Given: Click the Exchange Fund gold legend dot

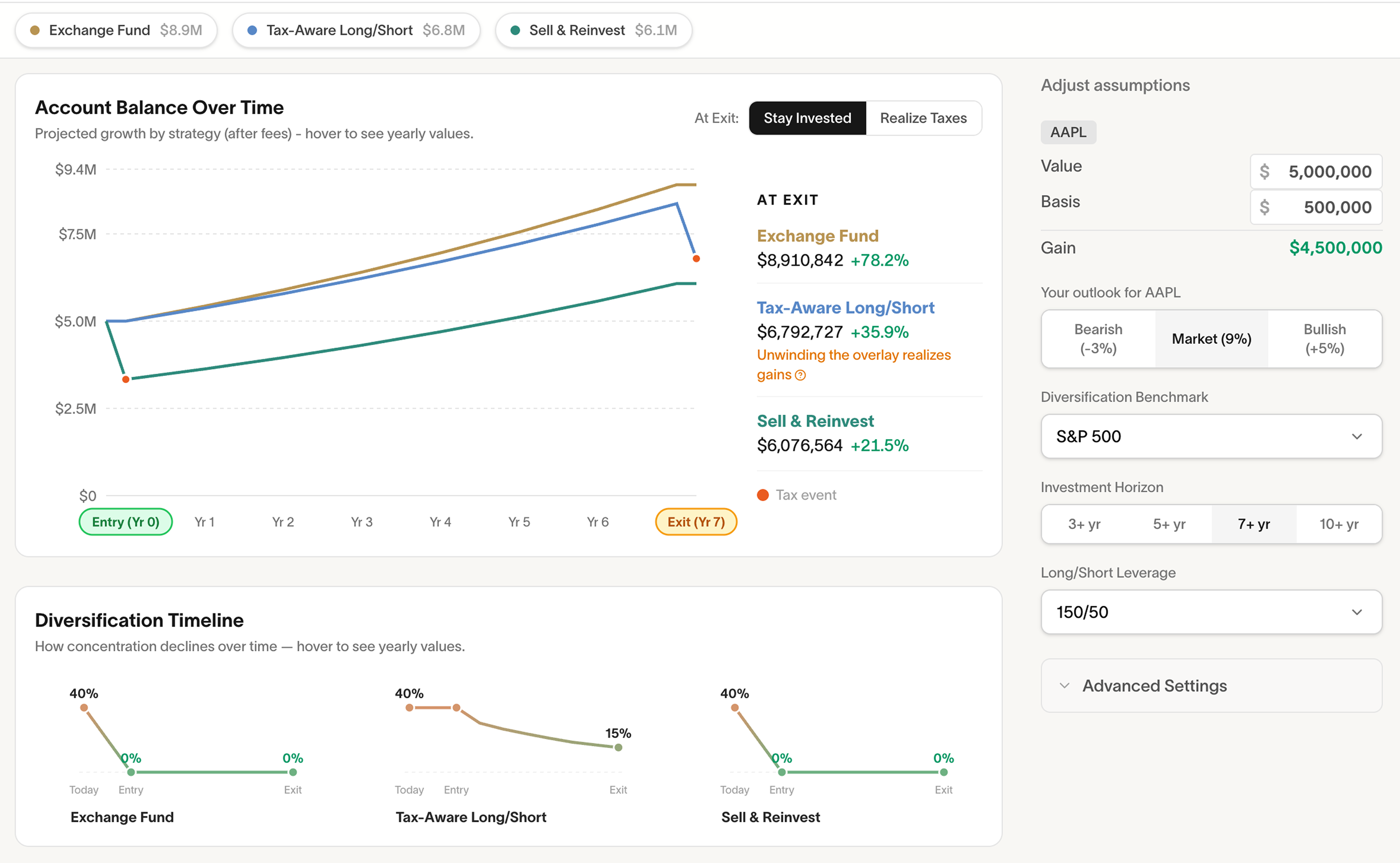Looking at the screenshot, I should (x=35, y=30).
